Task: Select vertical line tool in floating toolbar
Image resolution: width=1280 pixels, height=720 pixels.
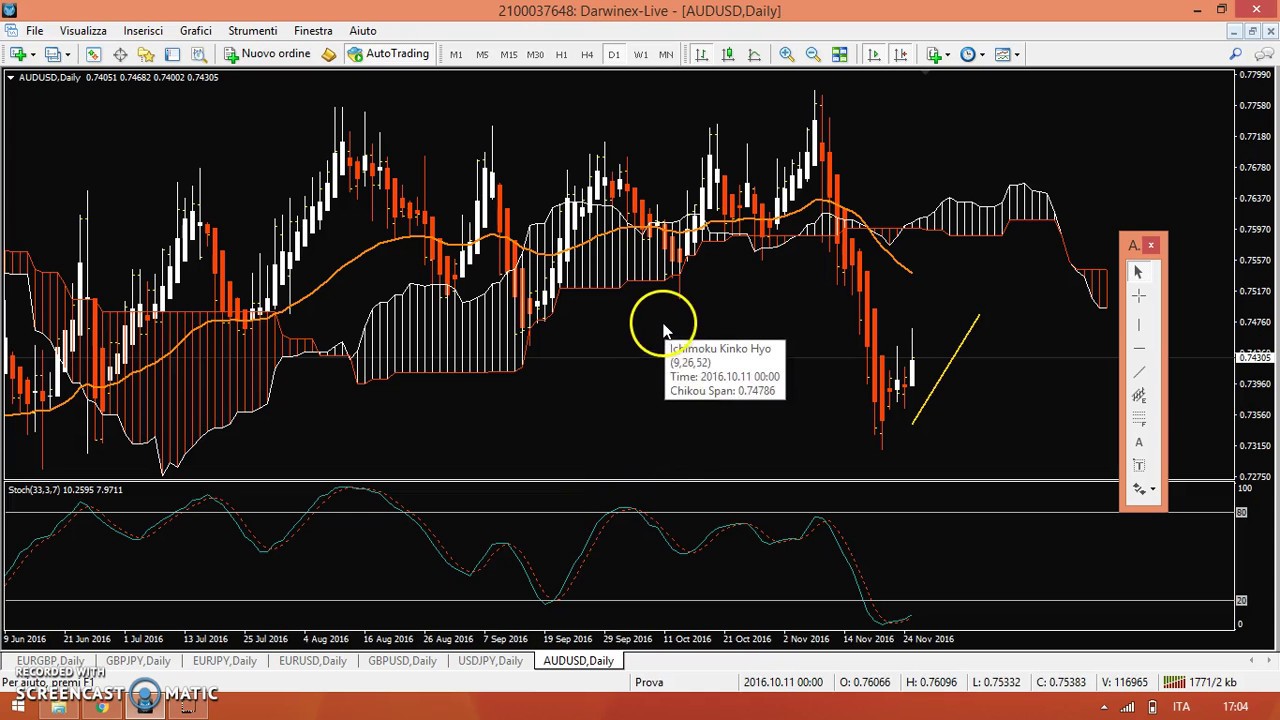Action: (1138, 325)
